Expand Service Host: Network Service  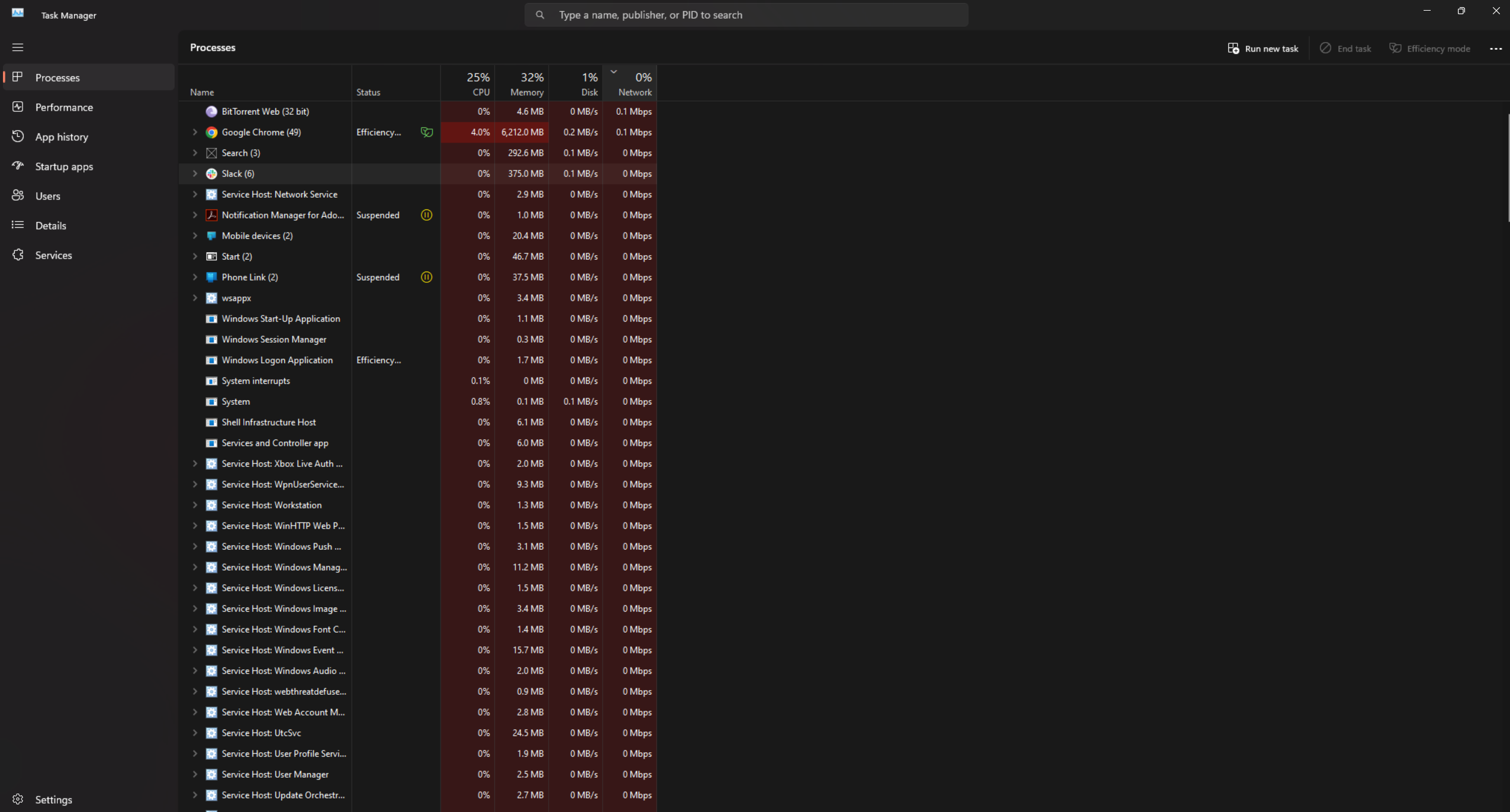(x=195, y=194)
